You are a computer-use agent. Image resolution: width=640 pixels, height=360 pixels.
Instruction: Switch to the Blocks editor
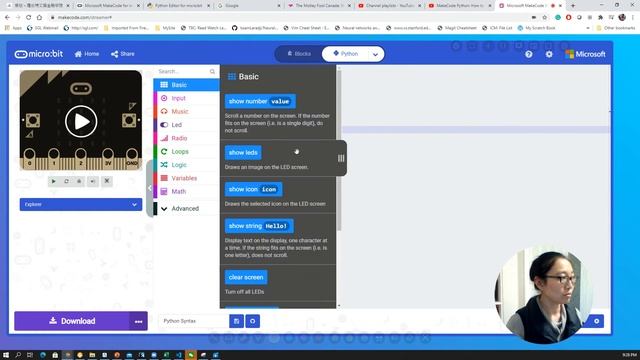click(x=299, y=54)
